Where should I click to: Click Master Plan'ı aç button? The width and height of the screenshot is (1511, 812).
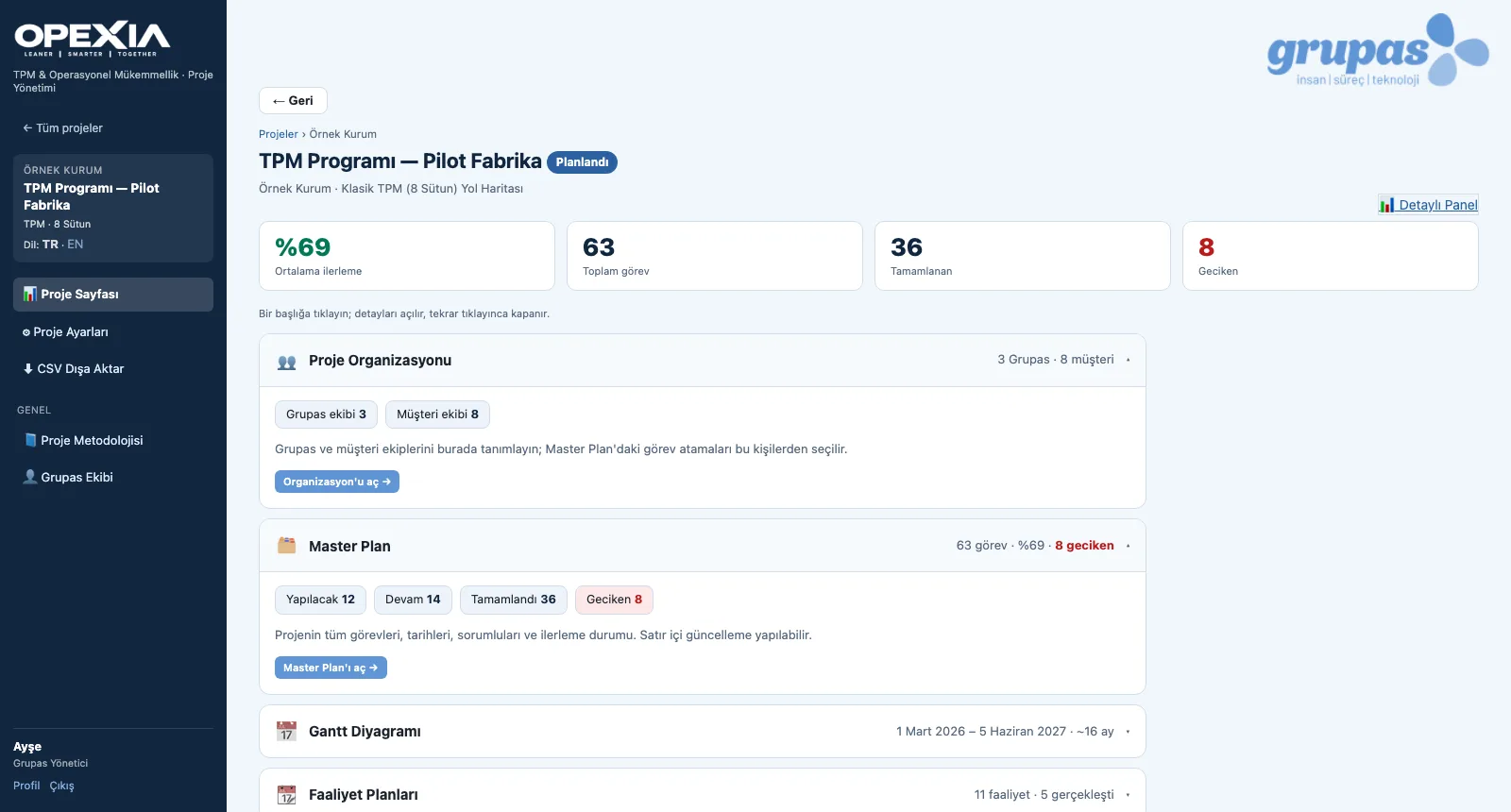331,668
